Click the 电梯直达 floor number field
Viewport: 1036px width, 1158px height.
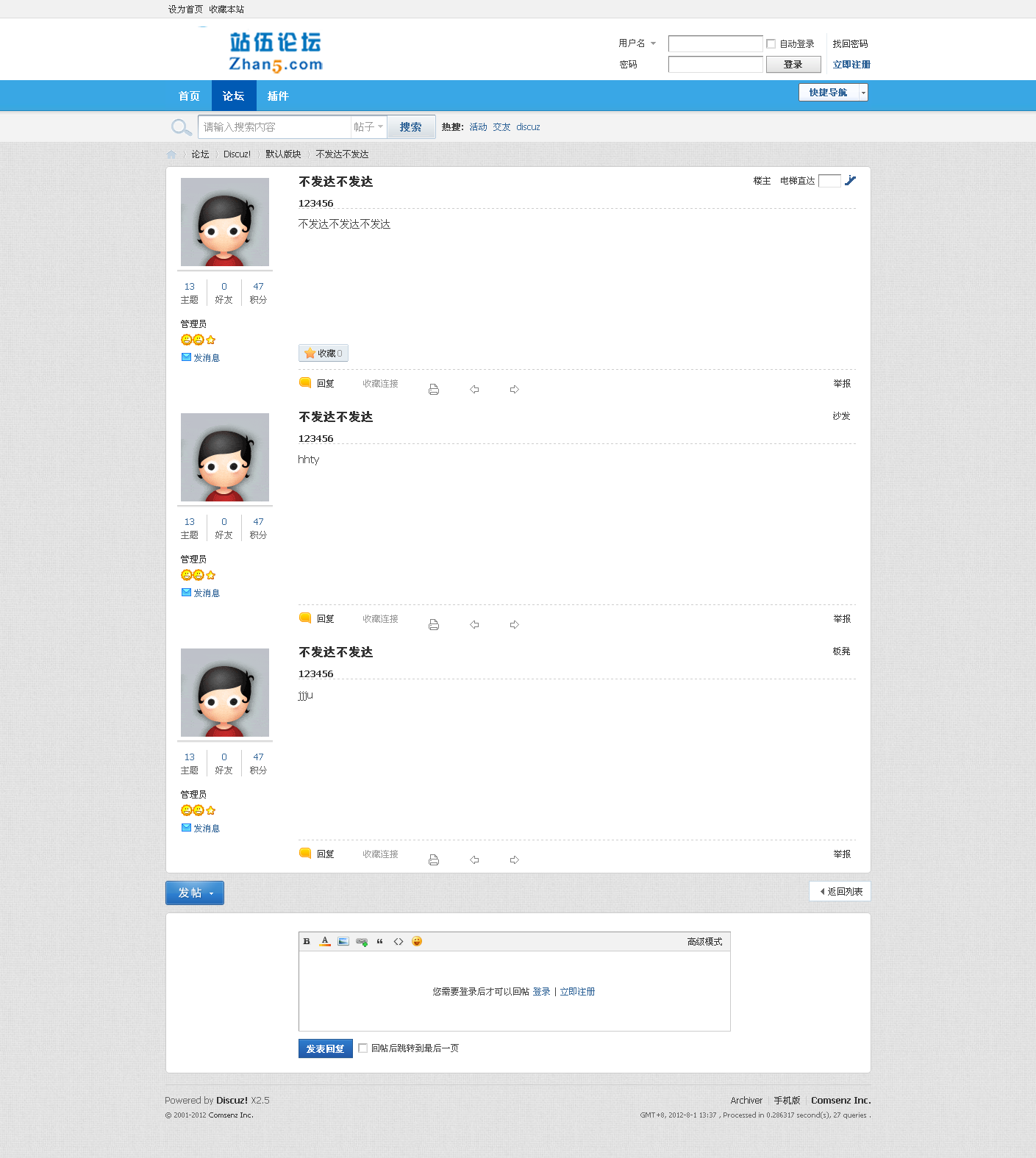coord(829,181)
